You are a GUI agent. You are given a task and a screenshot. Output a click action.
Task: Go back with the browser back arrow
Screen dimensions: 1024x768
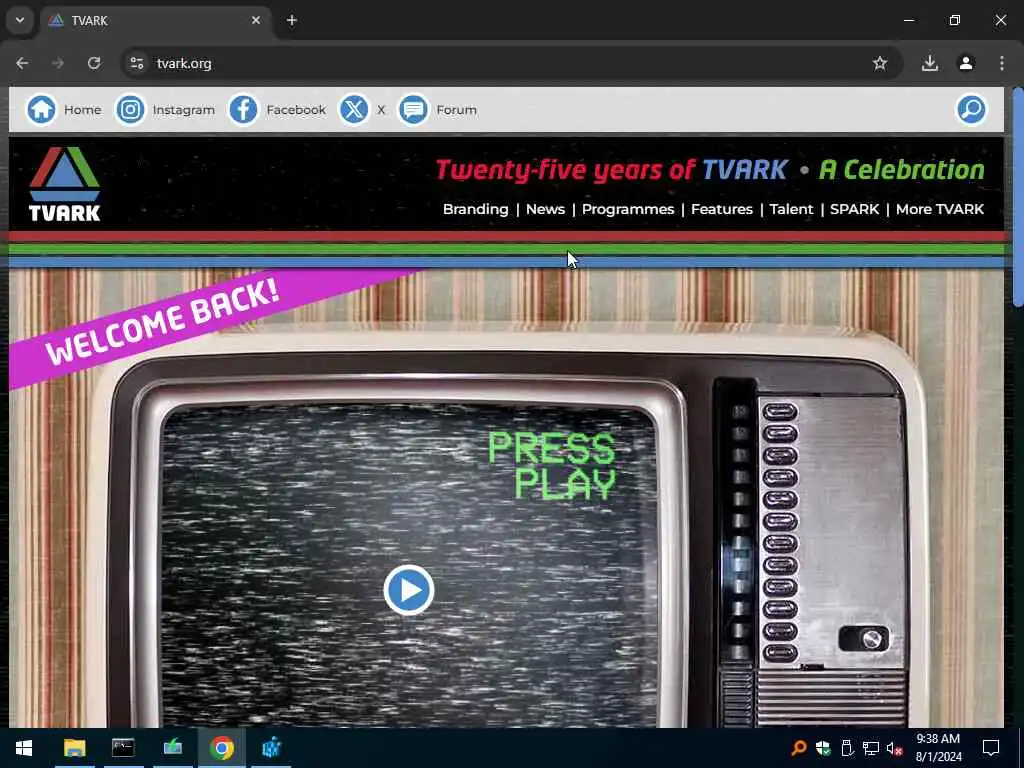click(x=22, y=63)
